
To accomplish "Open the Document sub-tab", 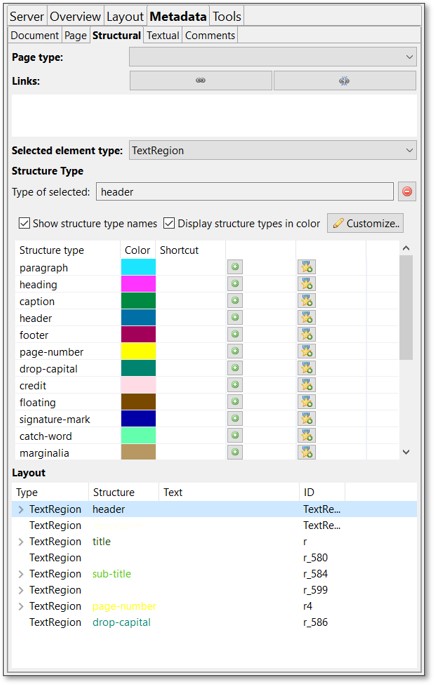I will point(35,35).
